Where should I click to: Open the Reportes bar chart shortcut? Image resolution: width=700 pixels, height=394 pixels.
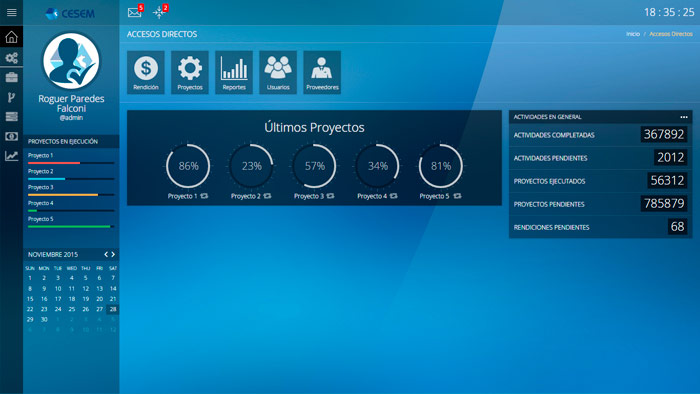pos(234,72)
